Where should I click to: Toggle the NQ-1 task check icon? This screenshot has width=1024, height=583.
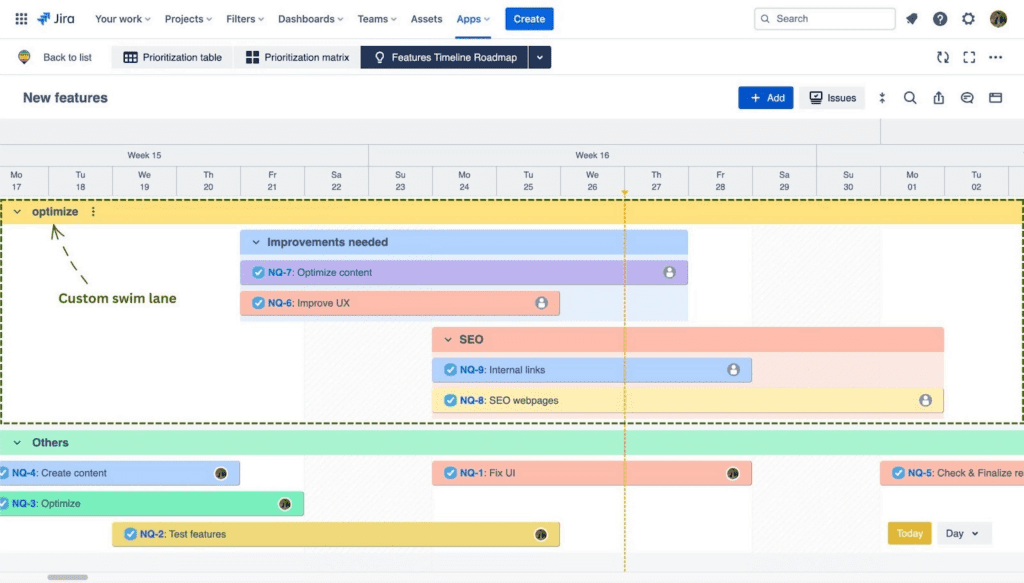[x=450, y=473]
